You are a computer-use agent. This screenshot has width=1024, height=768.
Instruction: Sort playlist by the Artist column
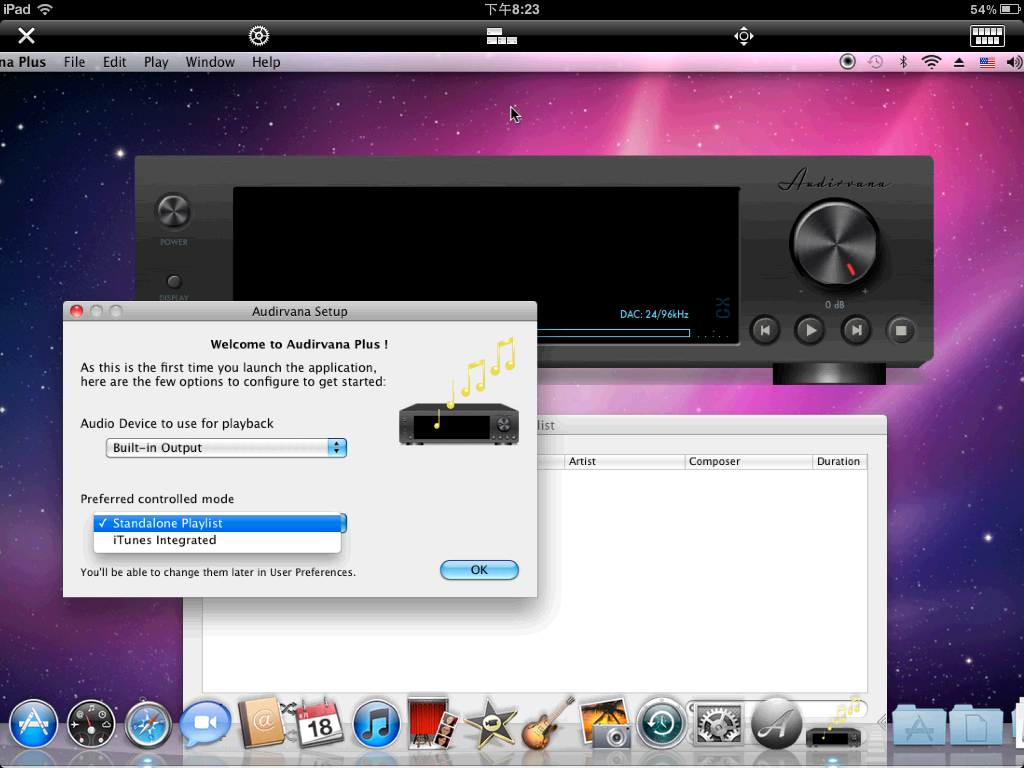pos(624,462)
